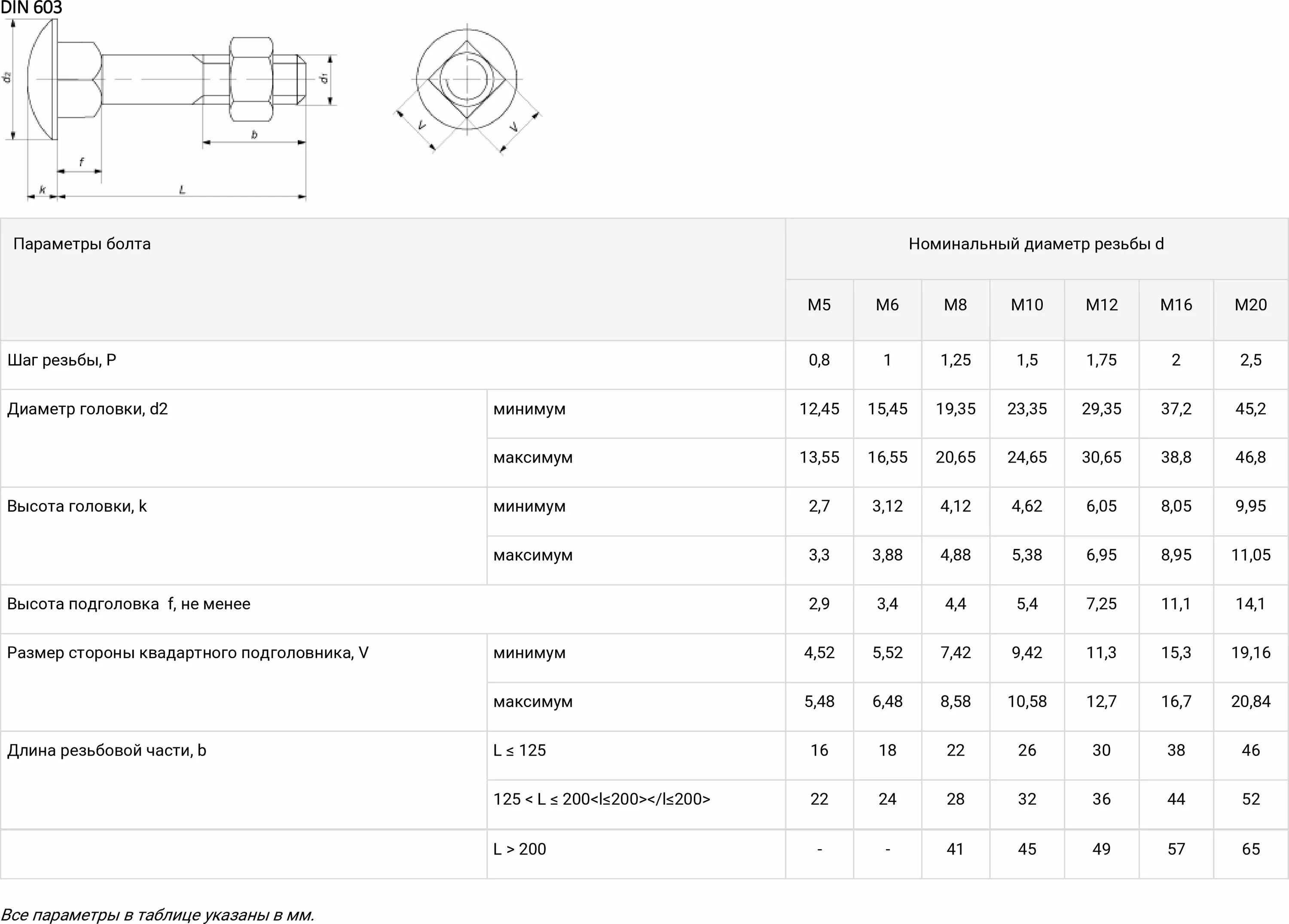
Task: Click head height maximum 11,05
Action: click(1250, 555)
